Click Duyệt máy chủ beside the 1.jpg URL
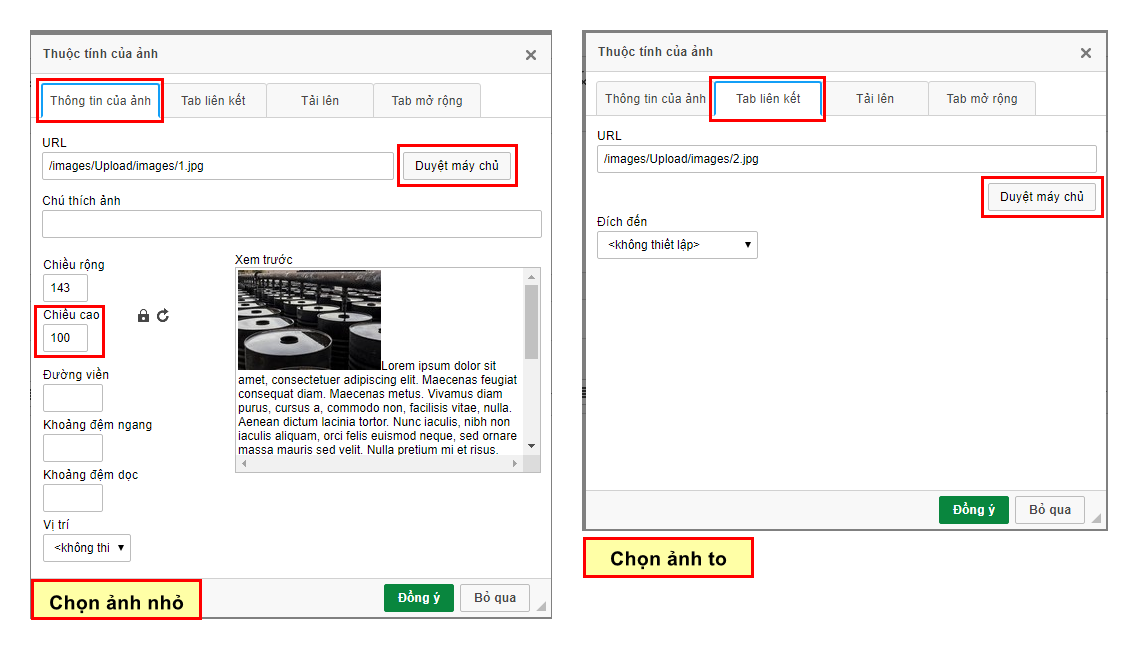1138x649 pixels. [x=456, y=166]
